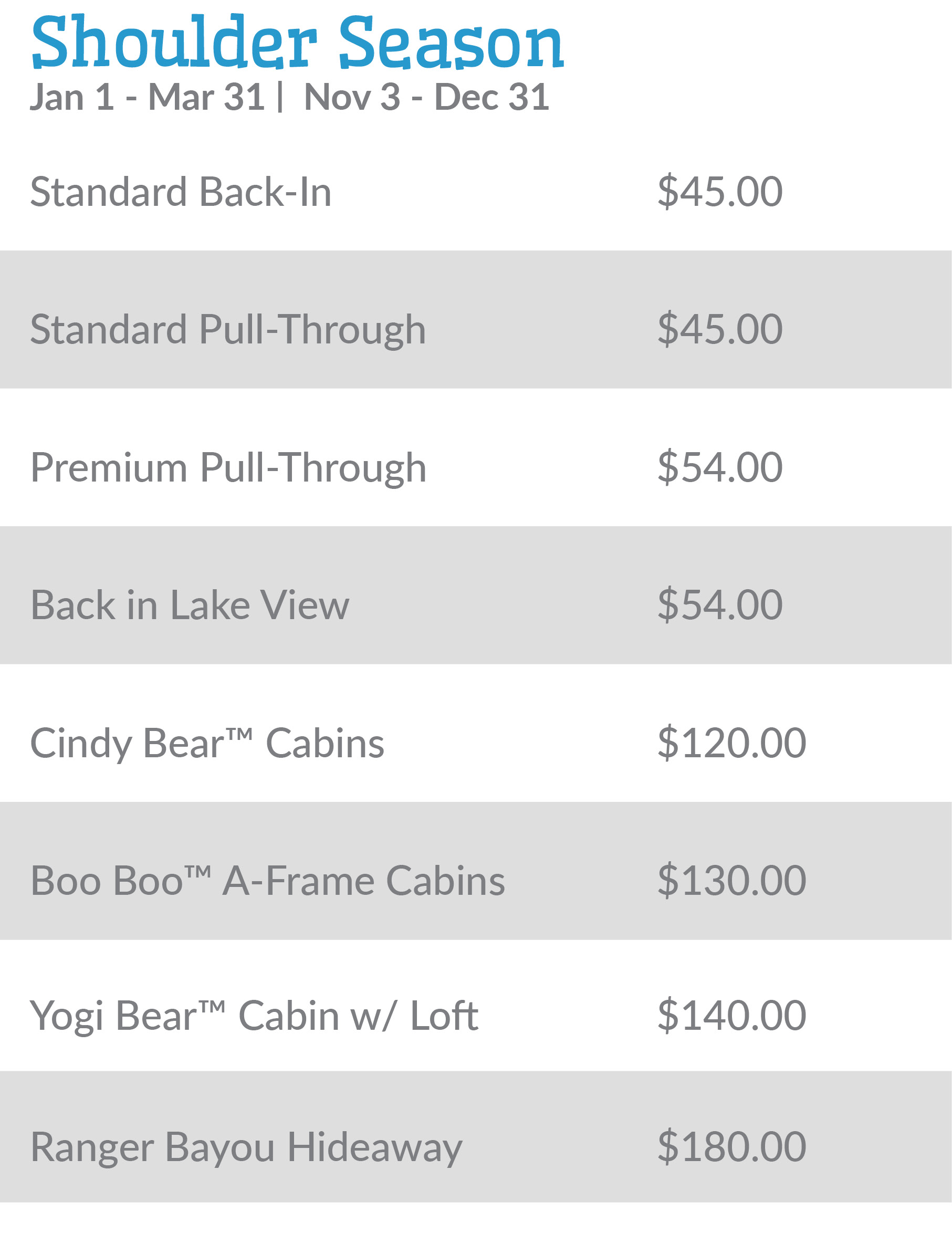Viewport: 952px width, 1243px height.
Task: Click the Back in Lake View $54.00 price
Action: coord(720,605)
